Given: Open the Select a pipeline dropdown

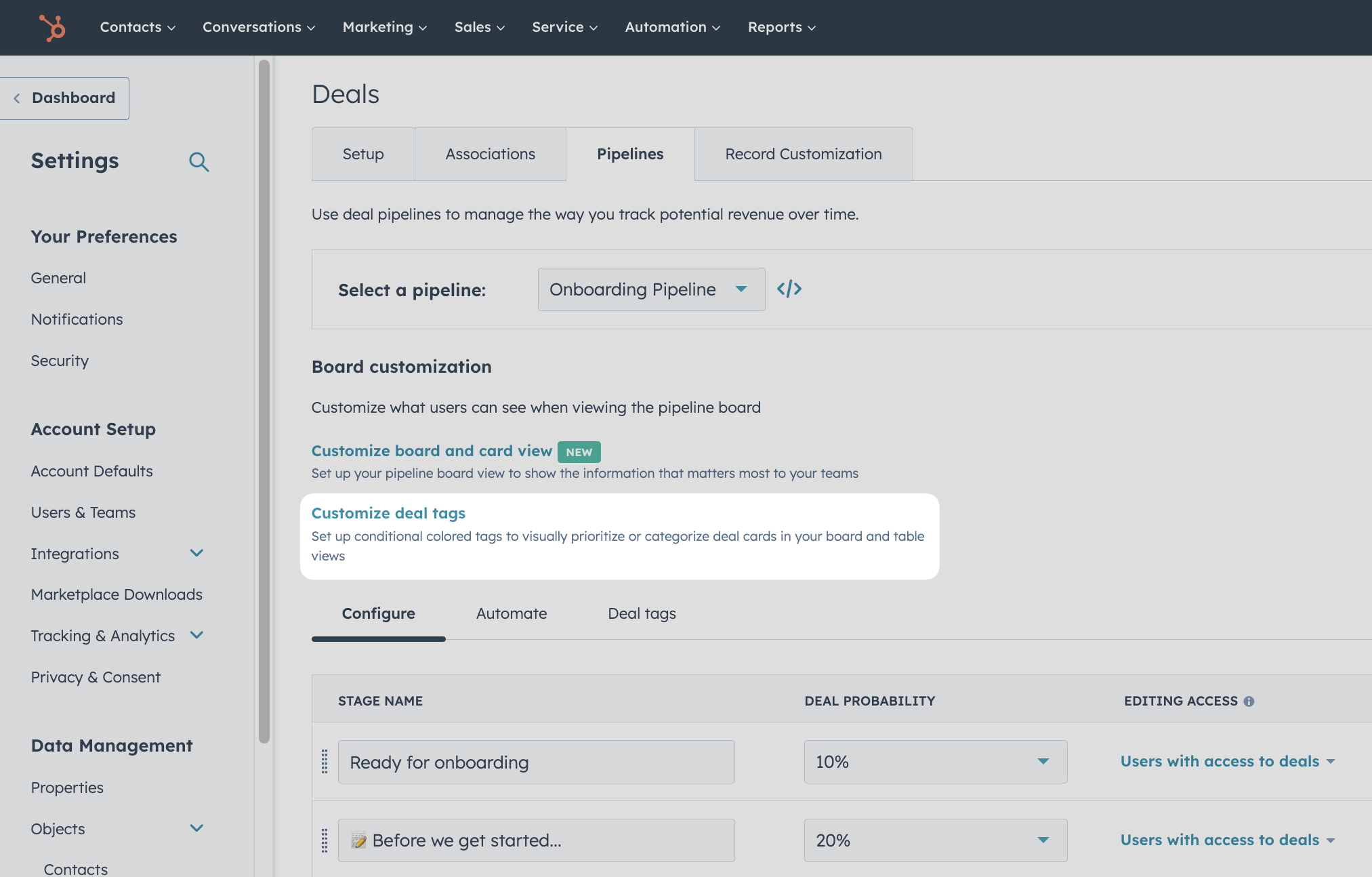Looking at the screenshot, I should tap(649, 289).
